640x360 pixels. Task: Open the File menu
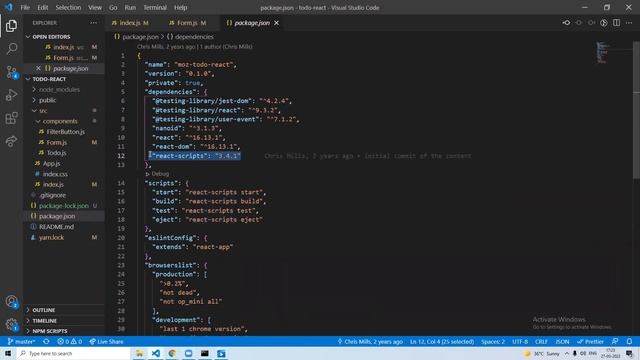[x=25, y=7]
